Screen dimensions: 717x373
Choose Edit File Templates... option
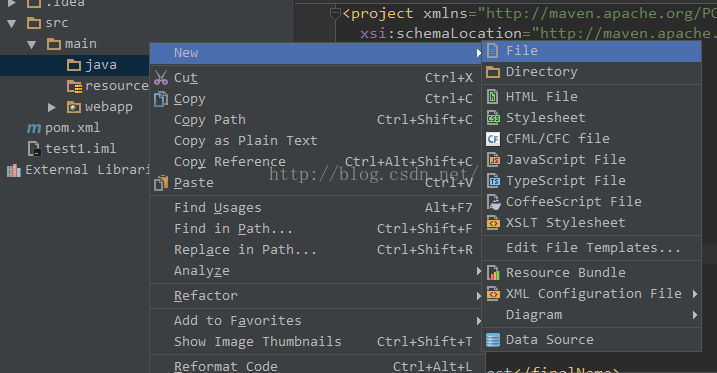(592, 248)
